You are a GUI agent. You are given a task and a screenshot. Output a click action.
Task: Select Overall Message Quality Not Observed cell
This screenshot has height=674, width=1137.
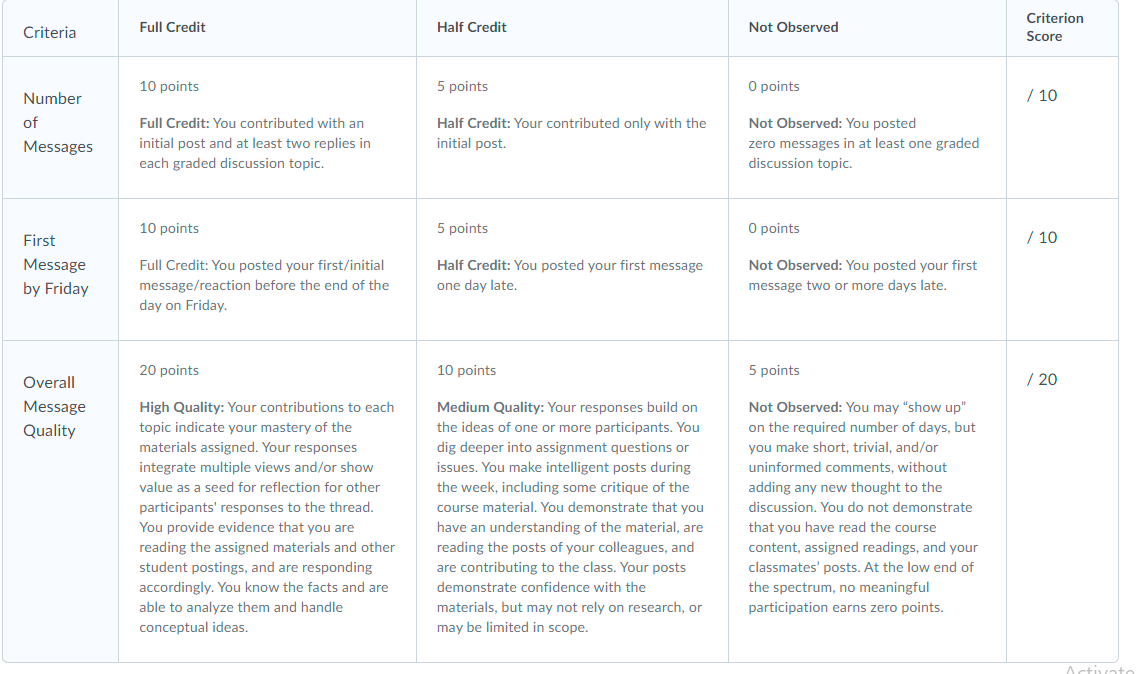pos(867,501)
